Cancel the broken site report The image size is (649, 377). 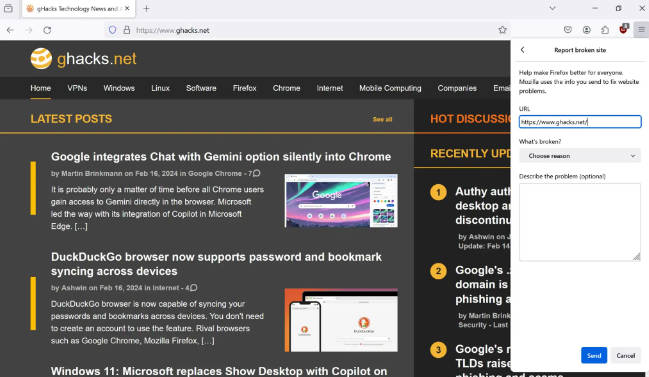625,355
